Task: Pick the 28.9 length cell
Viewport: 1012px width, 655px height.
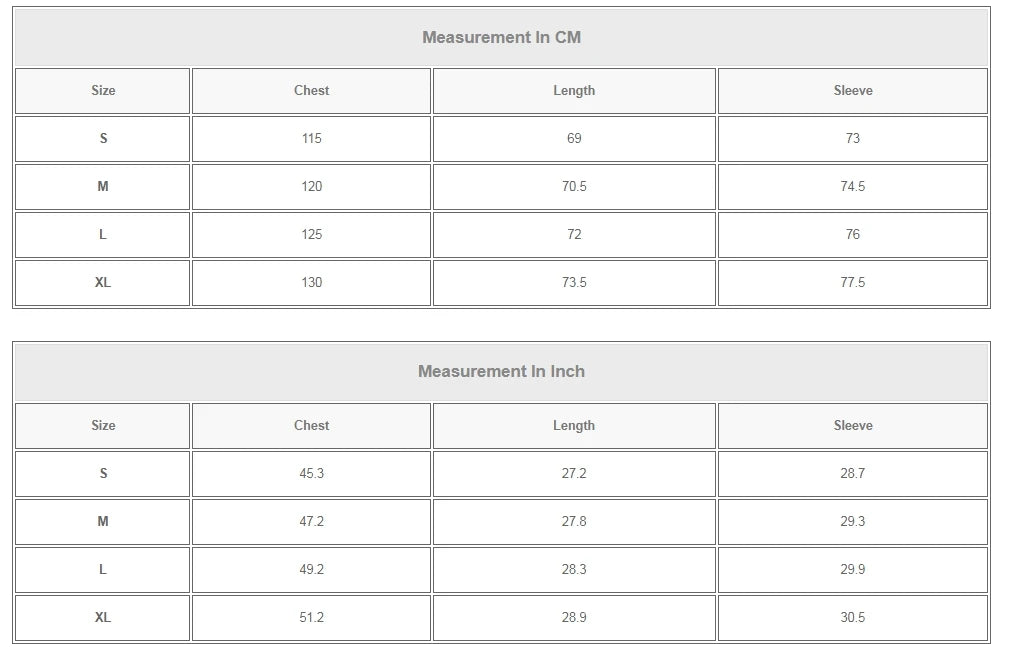Action: pyautogui.click(x=574, y=618)
